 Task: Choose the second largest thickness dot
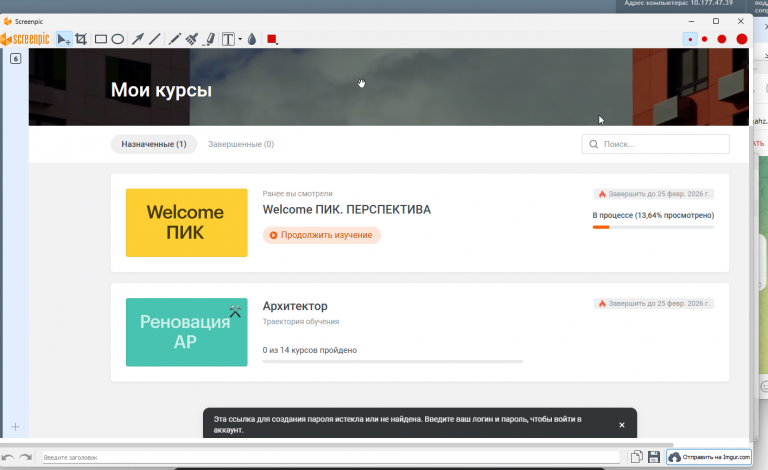[x=721, y=39]
